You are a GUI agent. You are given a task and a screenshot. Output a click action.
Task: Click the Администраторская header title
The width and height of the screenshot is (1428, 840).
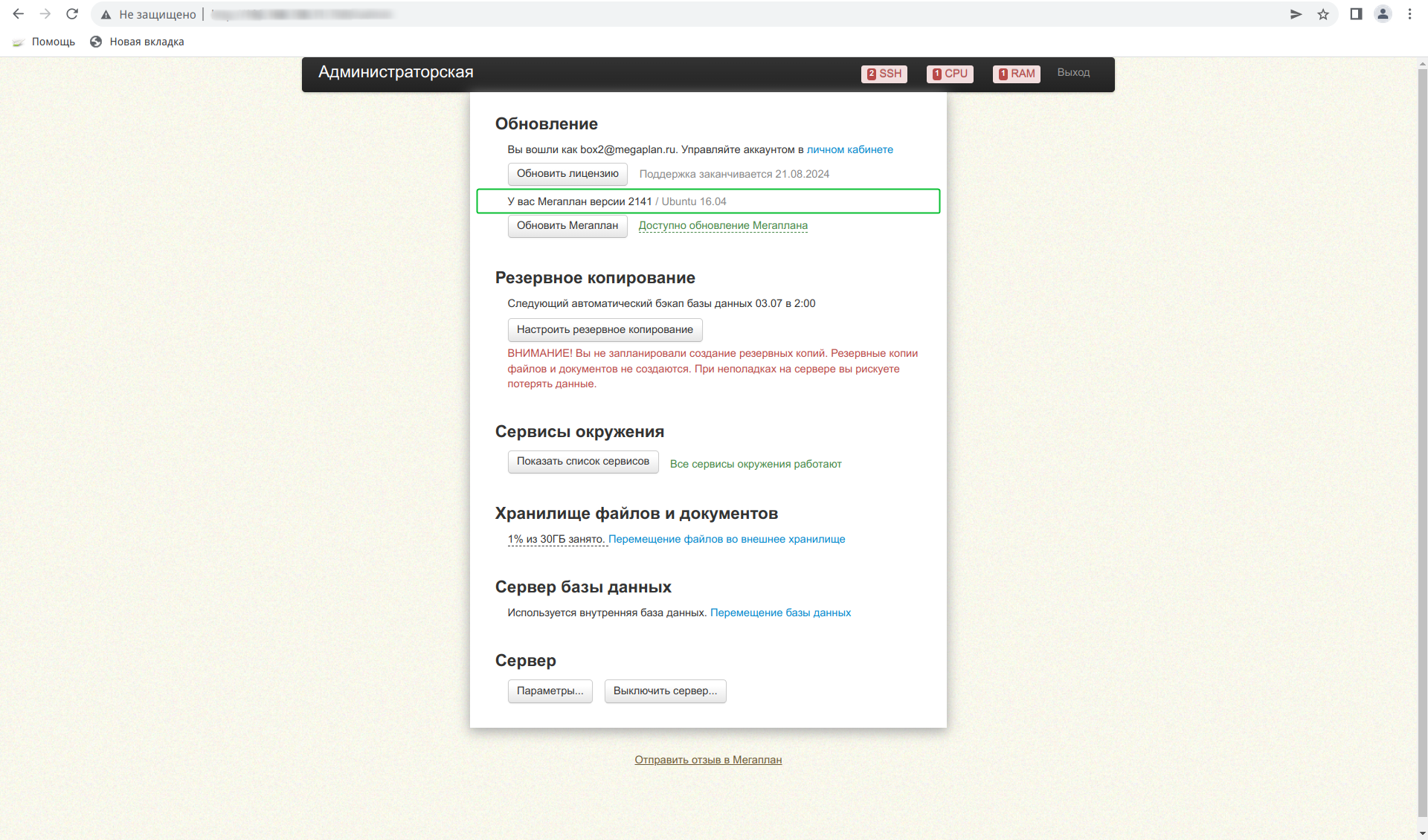point(396,72)
